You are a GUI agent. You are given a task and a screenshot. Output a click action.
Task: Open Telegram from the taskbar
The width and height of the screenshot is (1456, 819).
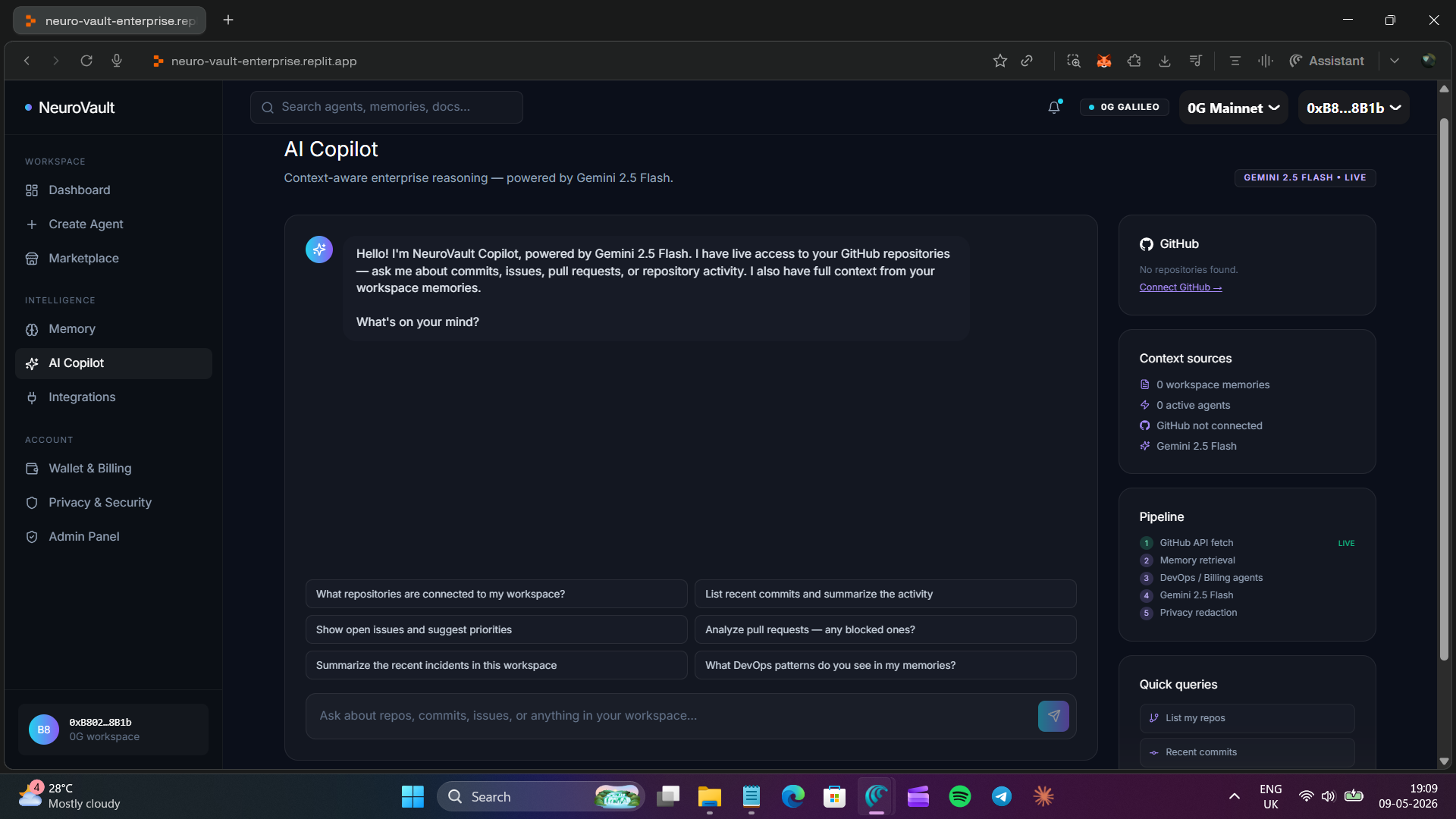[1002, 796]
